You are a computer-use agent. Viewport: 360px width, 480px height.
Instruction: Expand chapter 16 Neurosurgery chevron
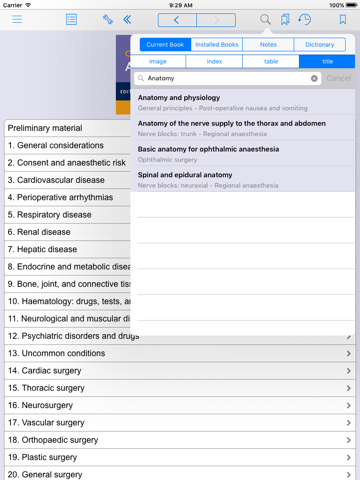pyautogui.click(x=349, y=405)
